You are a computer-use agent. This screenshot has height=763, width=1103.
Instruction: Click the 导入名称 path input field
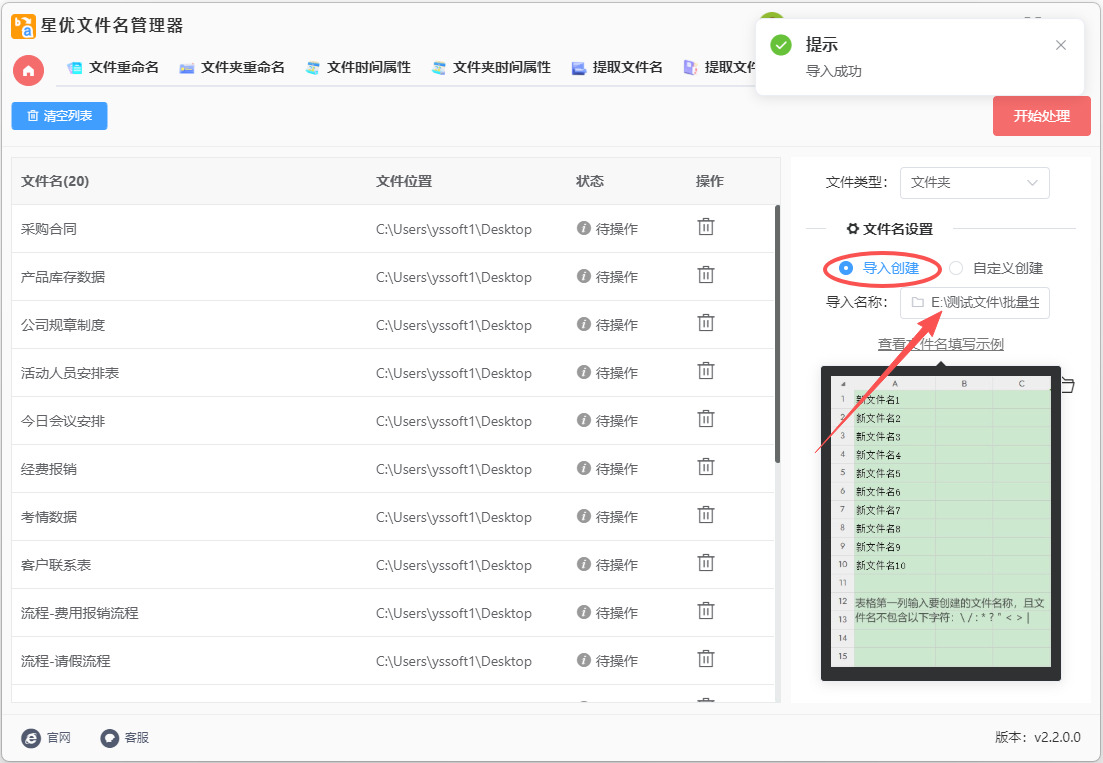[974, 302]
